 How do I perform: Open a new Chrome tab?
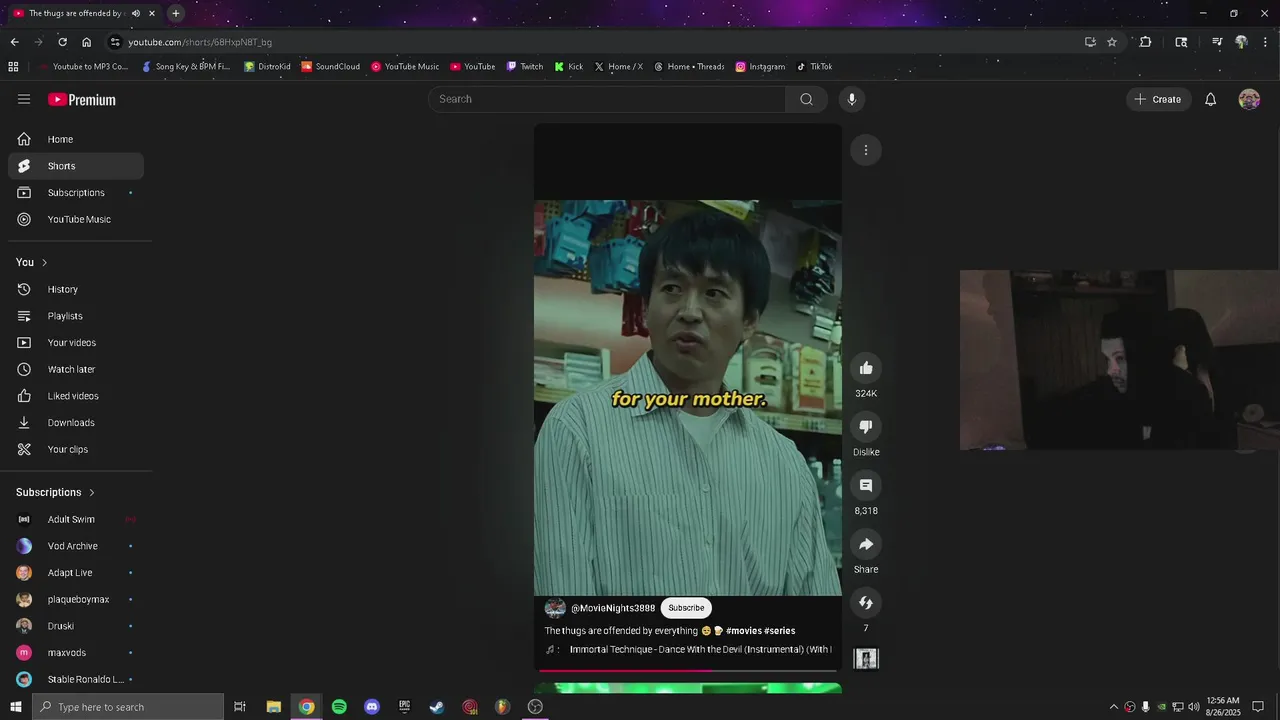click(x=176, y=13)
